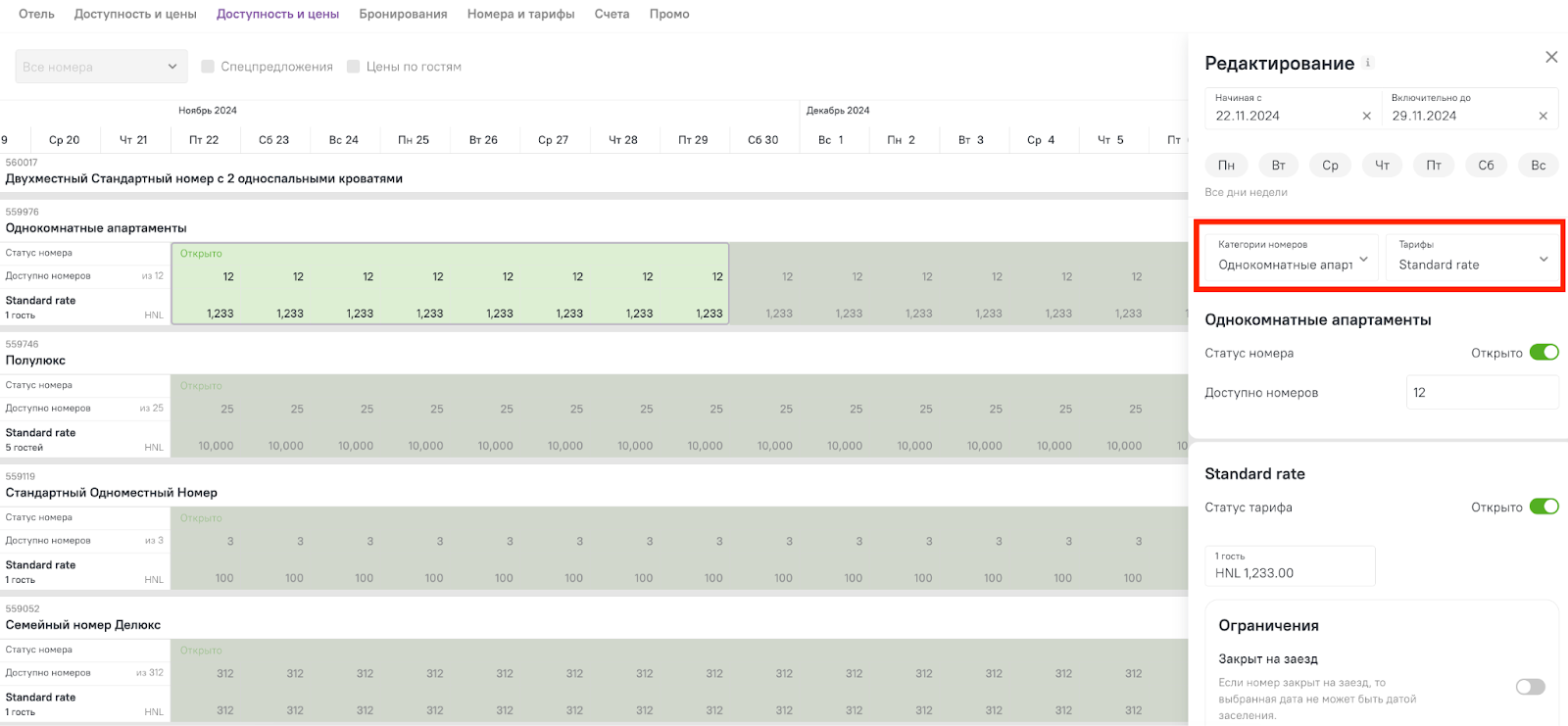
Task: Edit the 1 гость price HNL 1,233.00
Action: [x=1290, y=565]
